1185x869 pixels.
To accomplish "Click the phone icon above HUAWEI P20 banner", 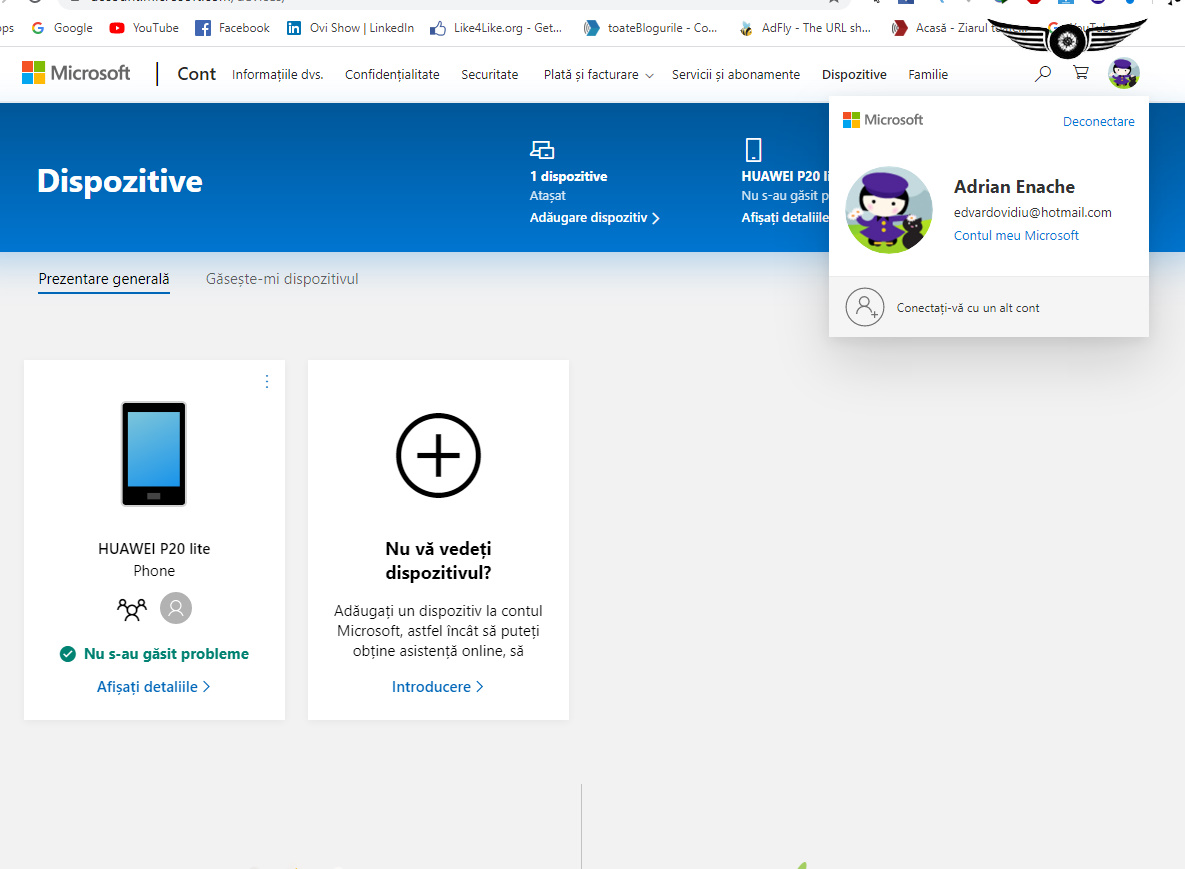I will (753, 150).
